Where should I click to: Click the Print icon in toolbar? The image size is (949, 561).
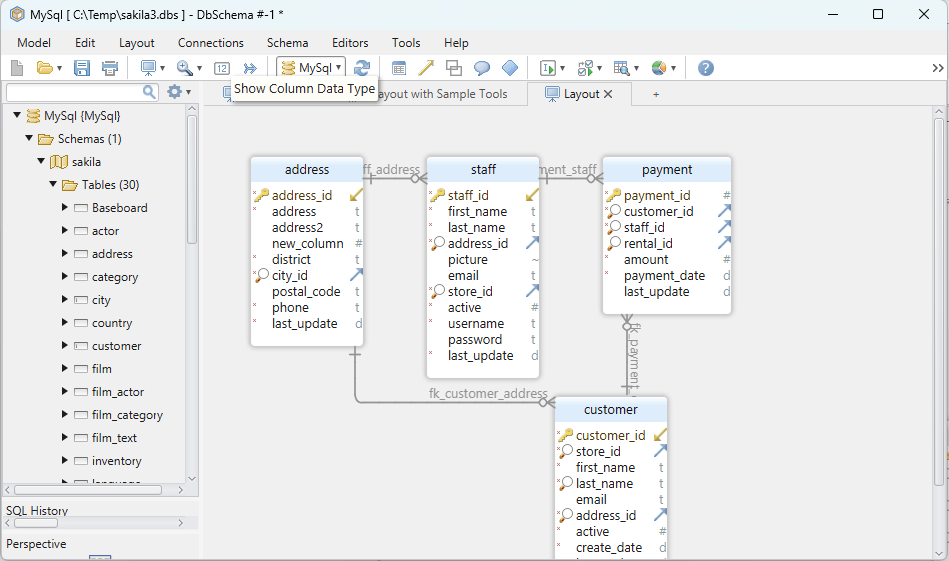(110, 68)
